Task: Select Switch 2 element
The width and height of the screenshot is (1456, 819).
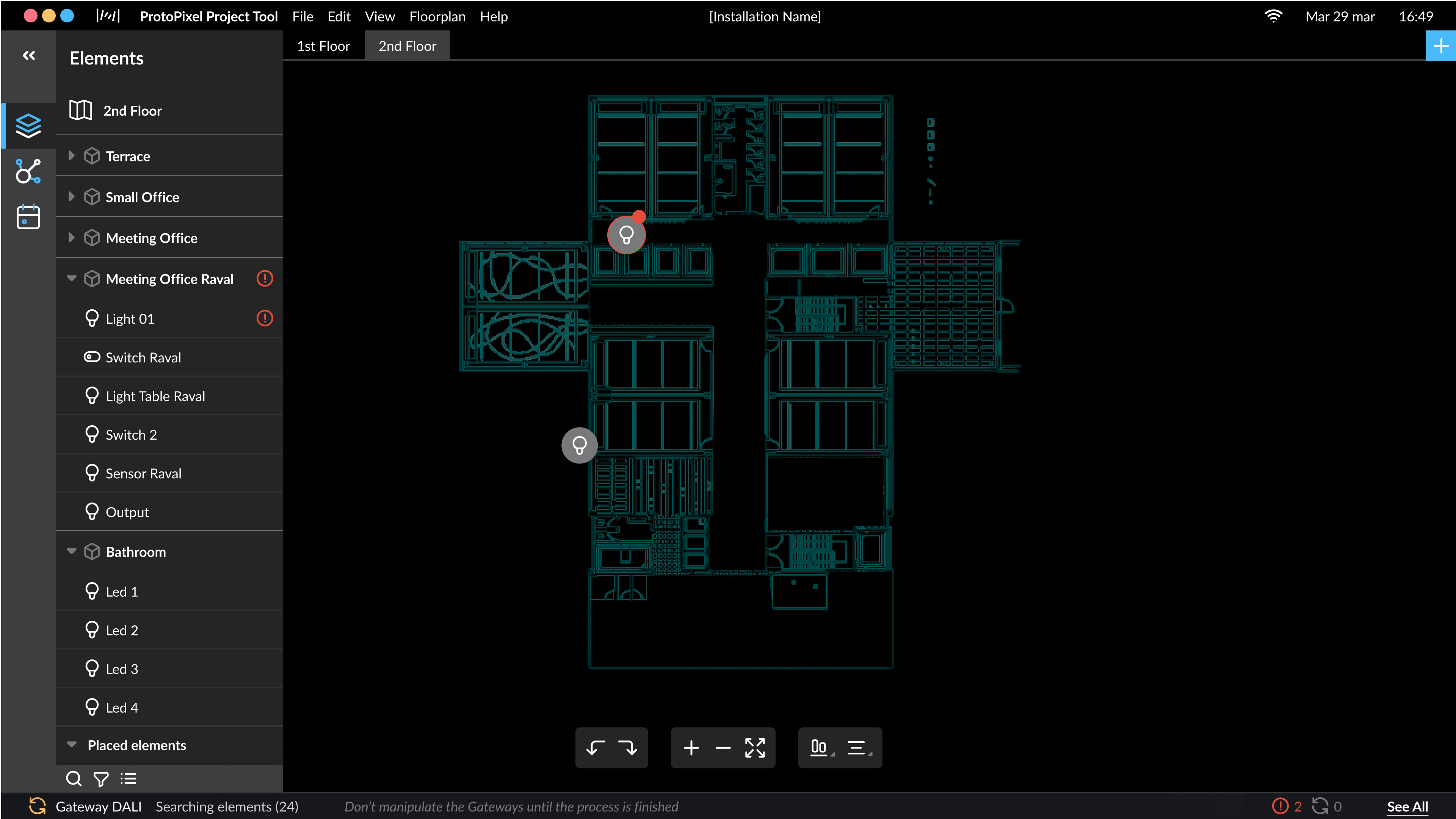Action: (x=169, y=435)
